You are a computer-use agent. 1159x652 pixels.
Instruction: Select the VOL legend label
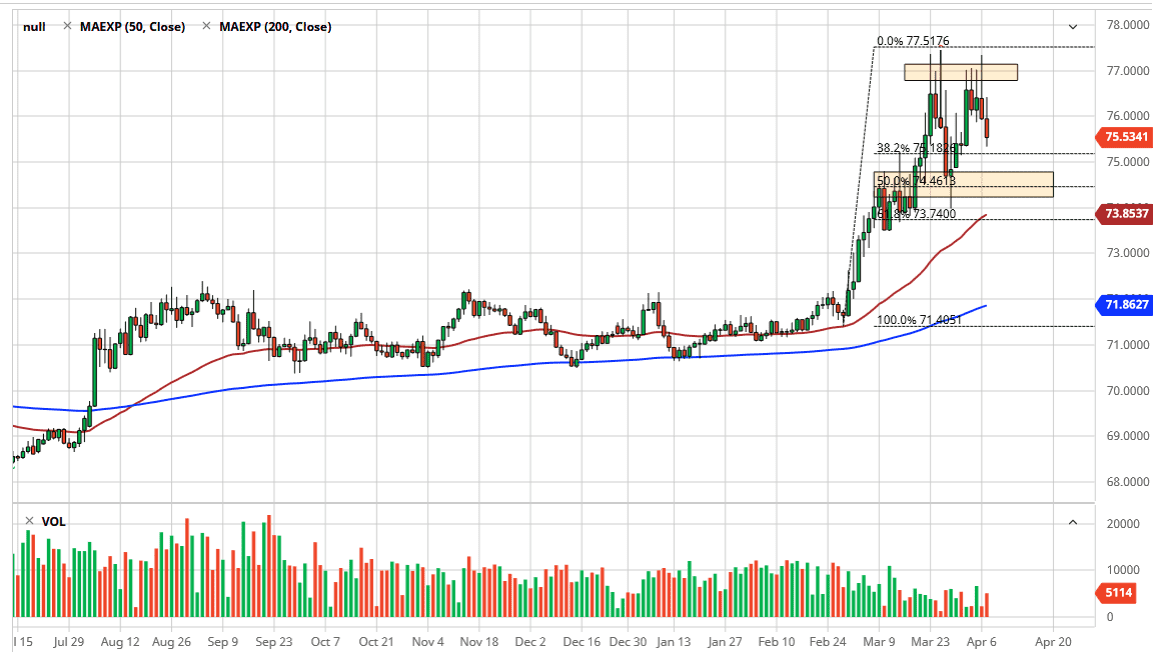tap(55, 522)
